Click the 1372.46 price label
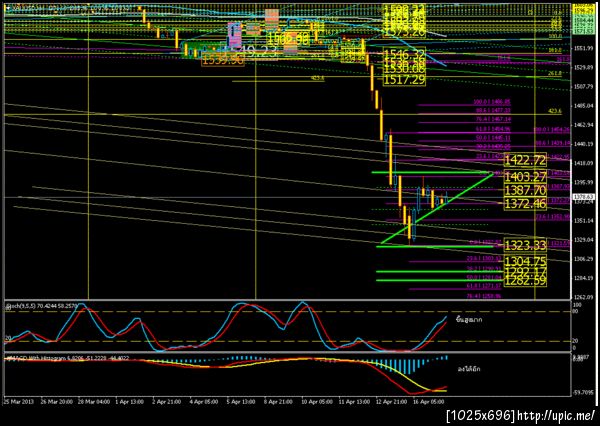This screenshot has width=600, height=426. pyautogui.click(x=525, y=204)
